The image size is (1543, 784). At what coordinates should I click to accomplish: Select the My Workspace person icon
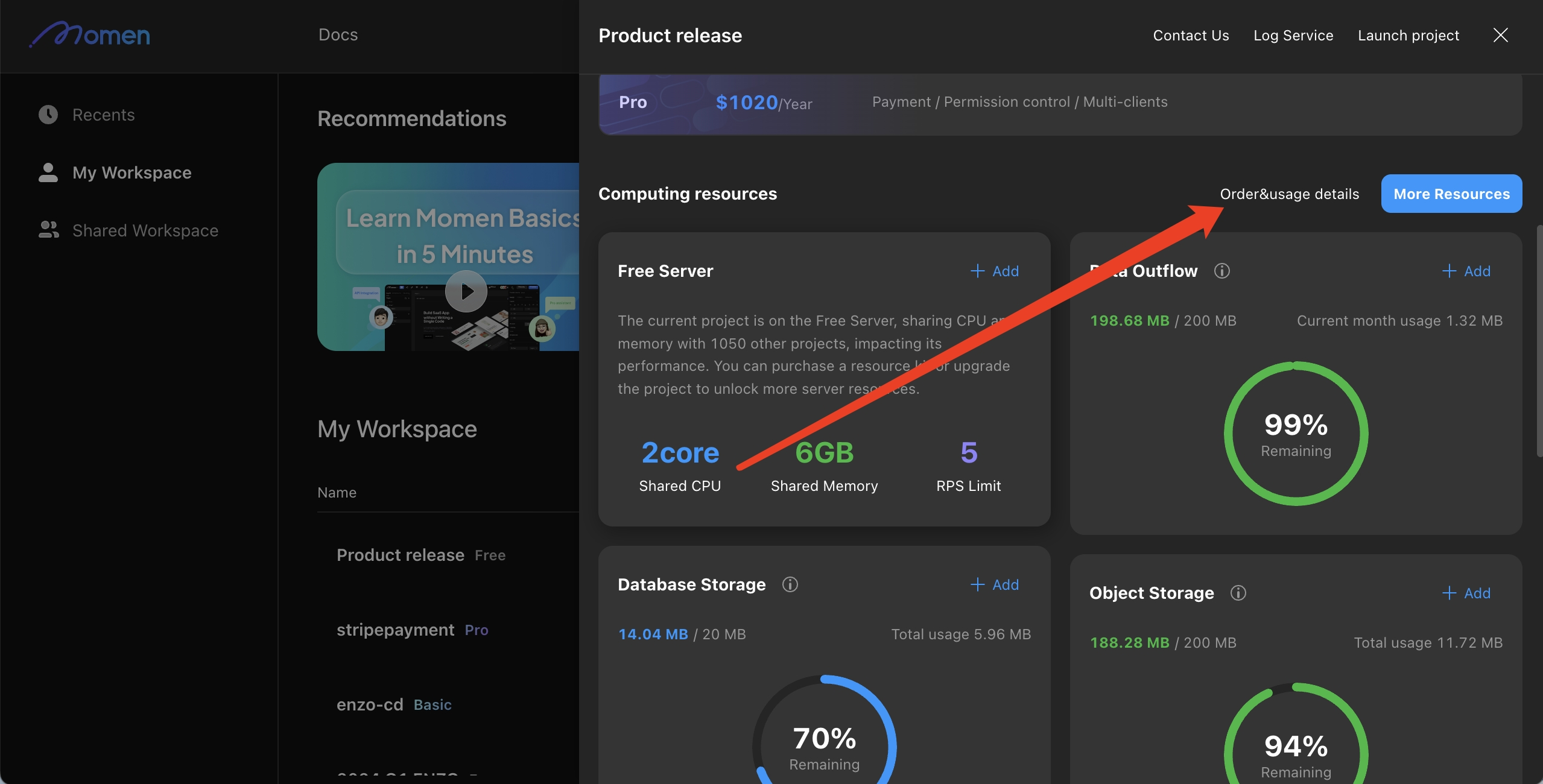tap(48, 172)
